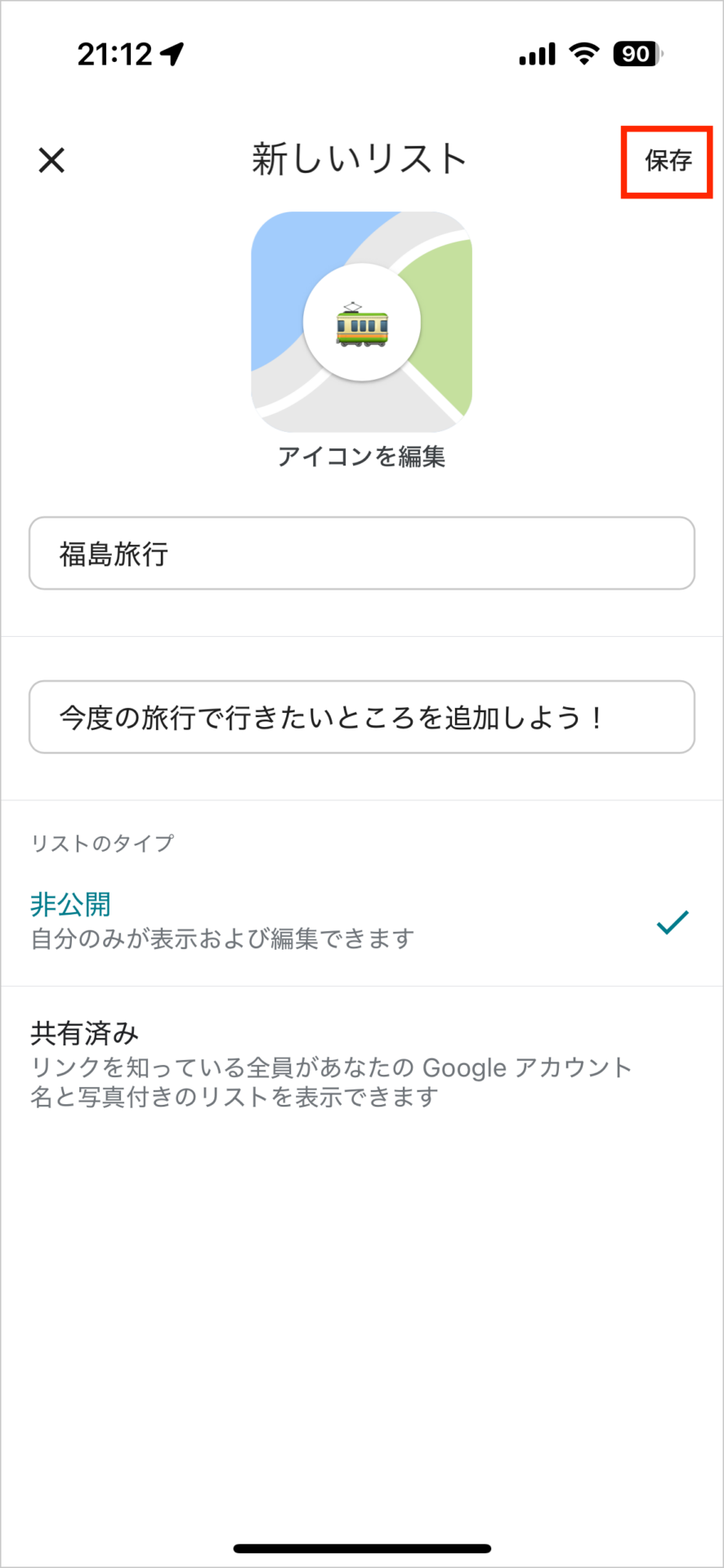Tap the tram emoji in the circle
724x1568 pixels.
coord(362,323)
